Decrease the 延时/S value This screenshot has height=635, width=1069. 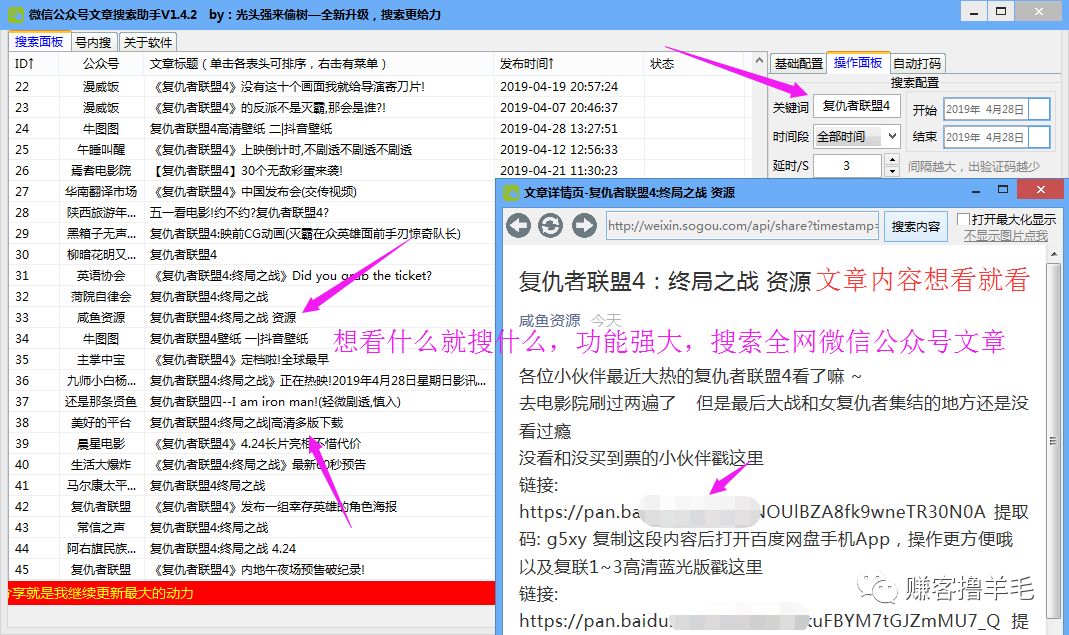point(892,171)
